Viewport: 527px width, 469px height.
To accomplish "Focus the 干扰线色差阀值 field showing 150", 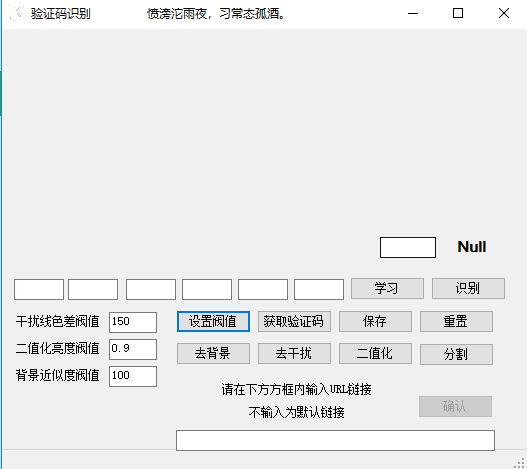I will [133, 322].
